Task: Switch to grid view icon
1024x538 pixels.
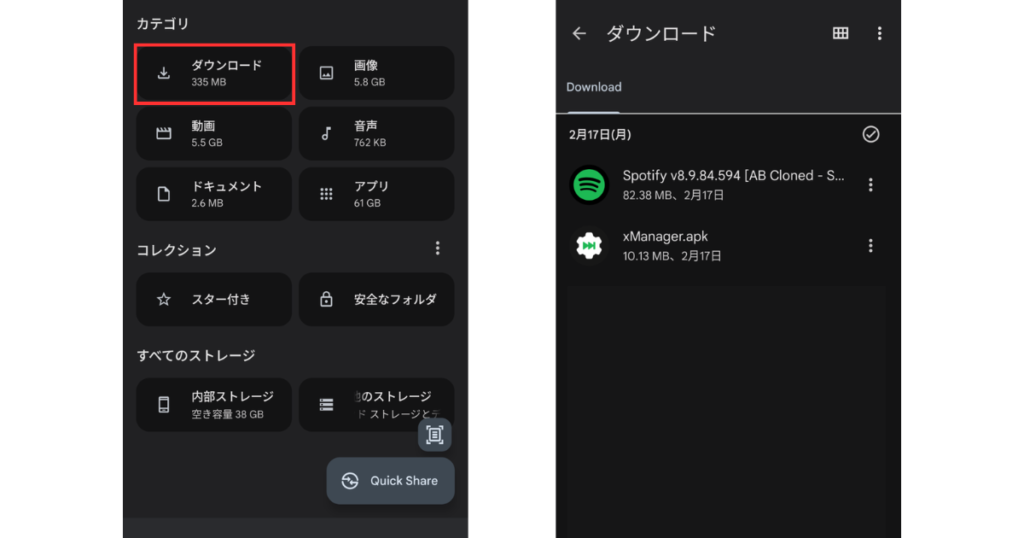Action: point(840,33)
